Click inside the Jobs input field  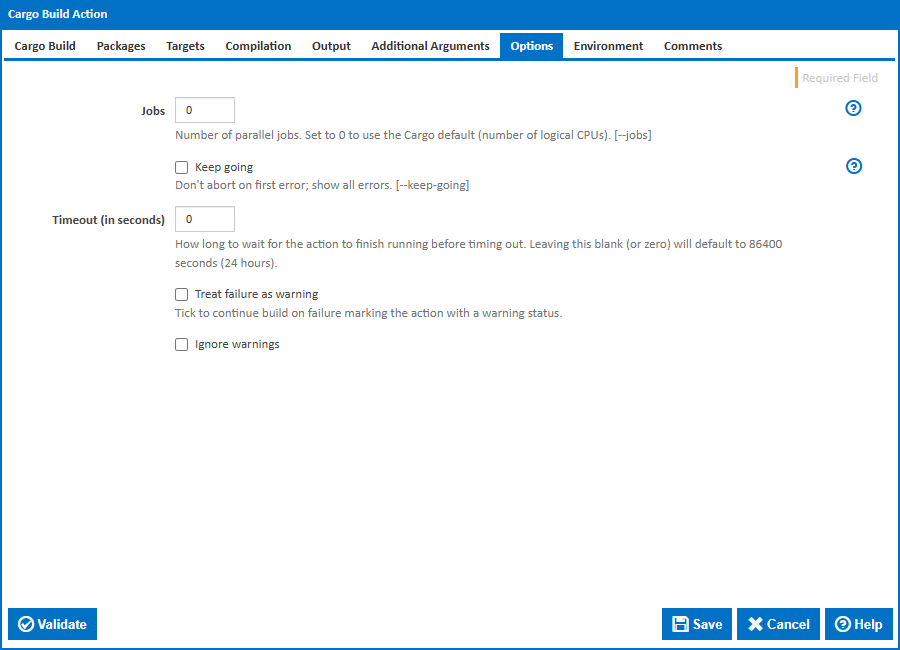click(x=204, y=109)
